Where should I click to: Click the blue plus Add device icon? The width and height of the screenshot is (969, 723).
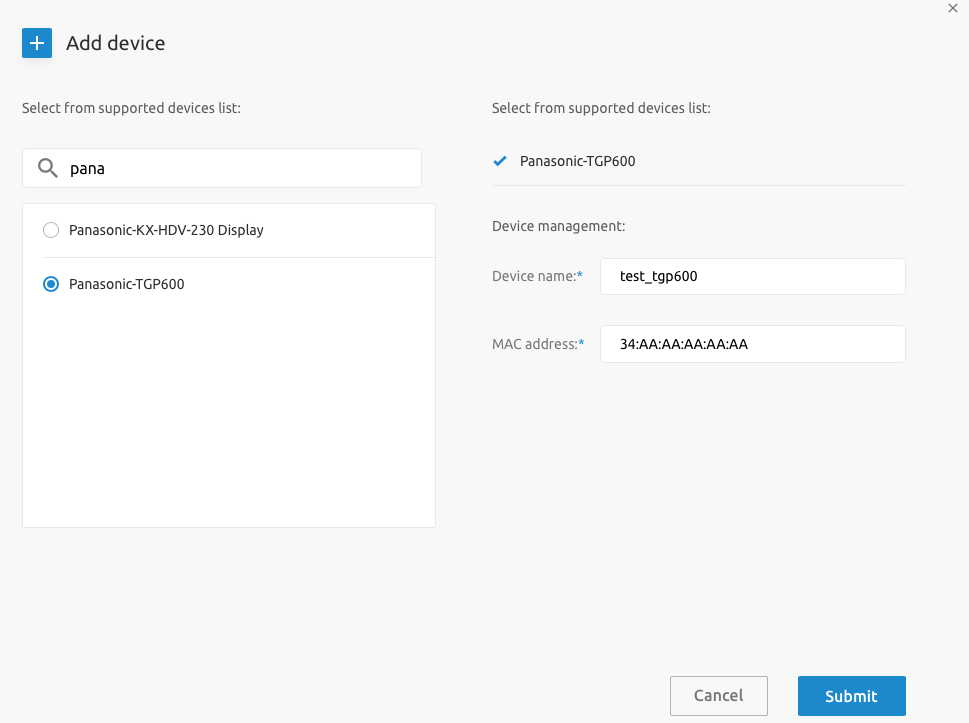(37, 43)
